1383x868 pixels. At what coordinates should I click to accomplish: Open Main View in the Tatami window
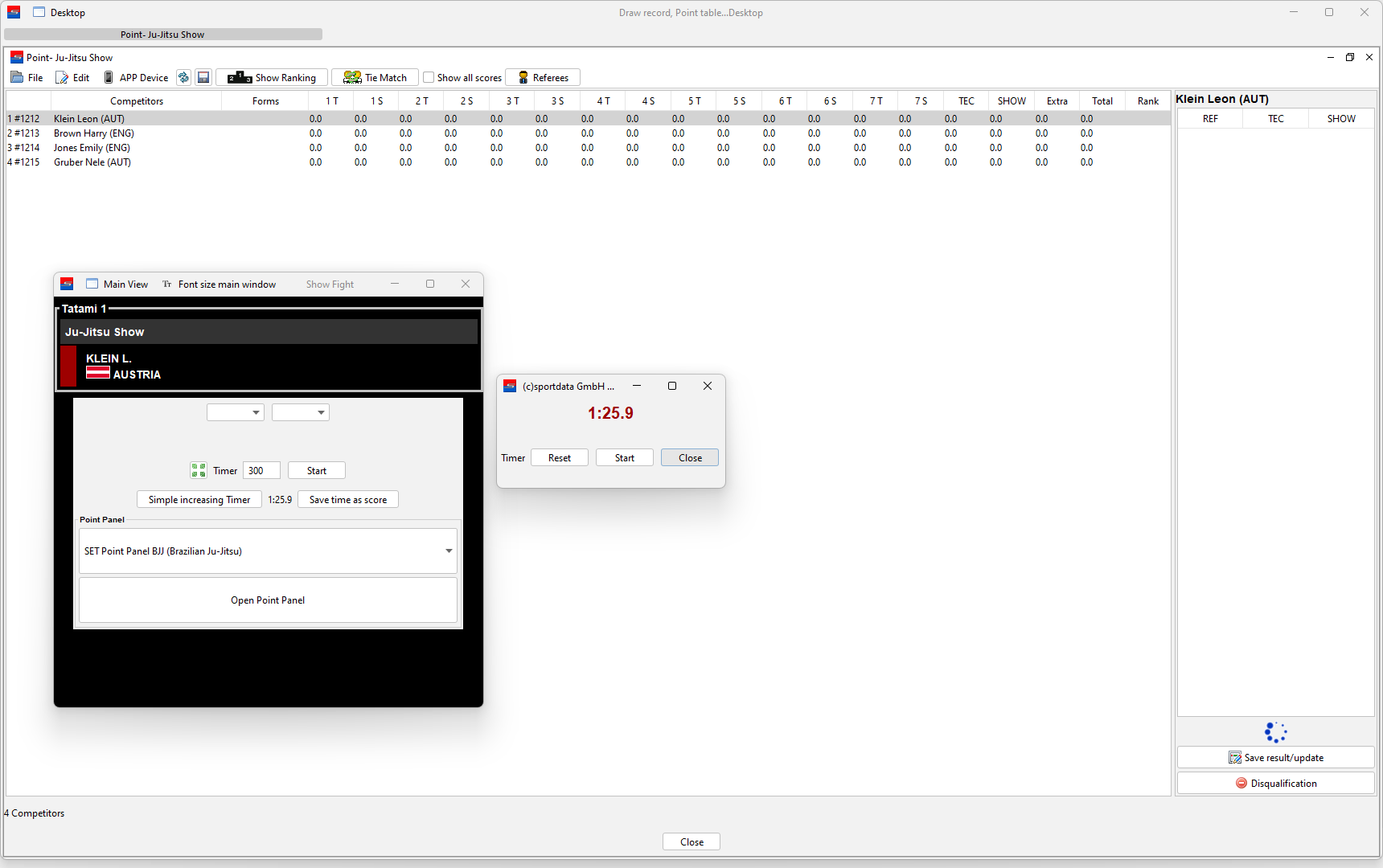point(117,284)
